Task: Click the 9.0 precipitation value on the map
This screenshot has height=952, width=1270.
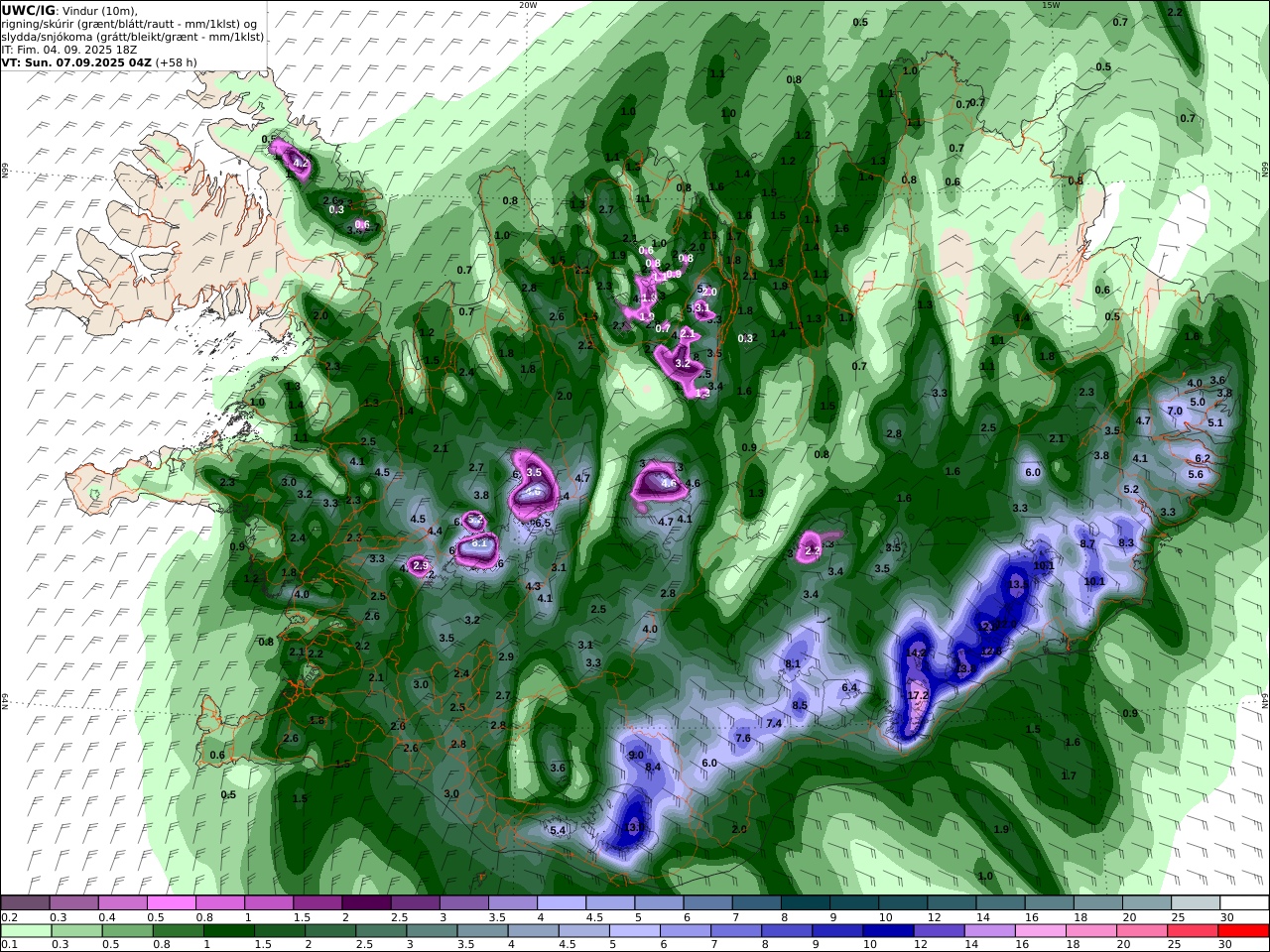Action: [x=636, y=755]
